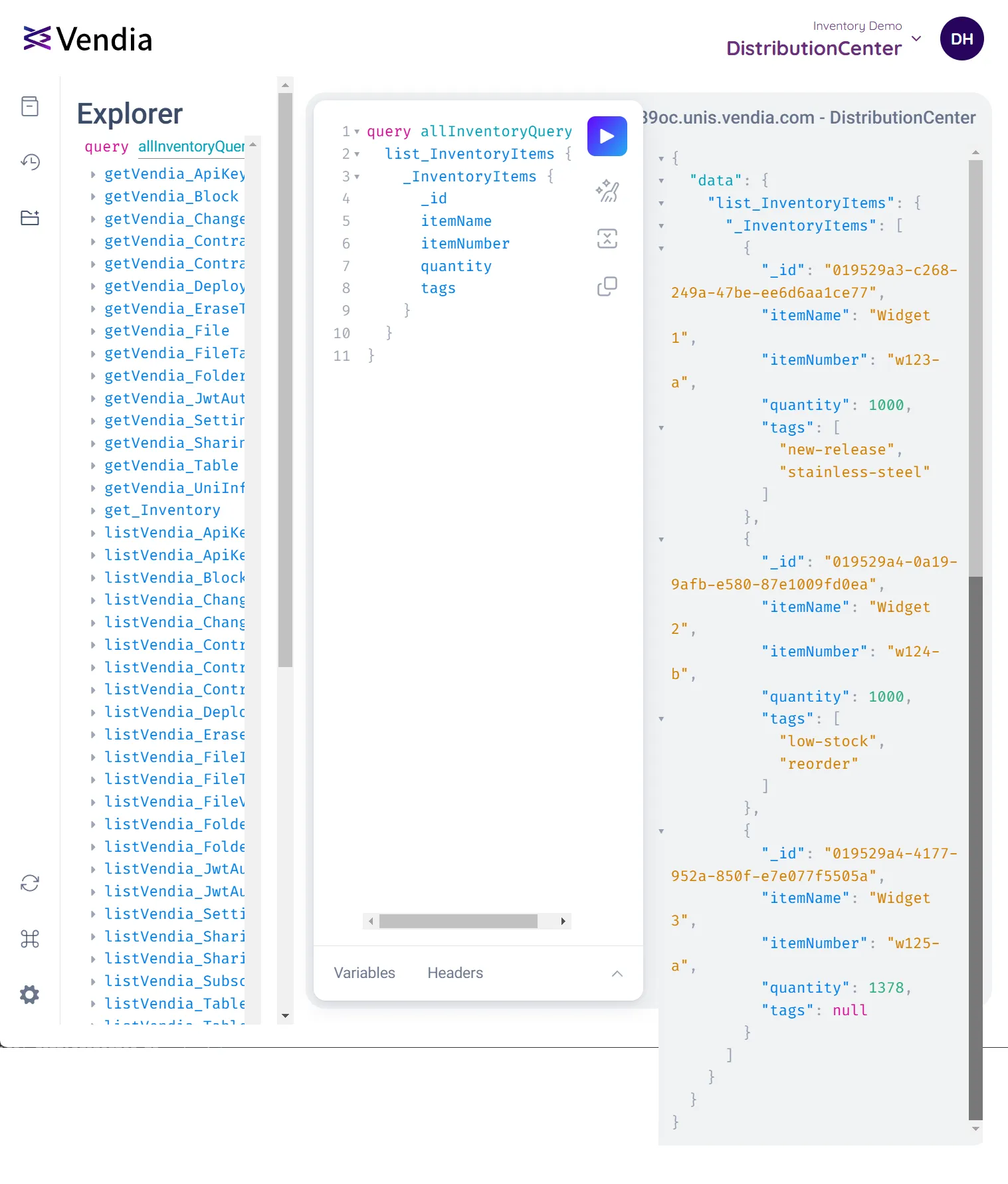Open the Variables tab
Image resolution: width=1008 pixels, height=1184 pixels.
tap(364, 973)
